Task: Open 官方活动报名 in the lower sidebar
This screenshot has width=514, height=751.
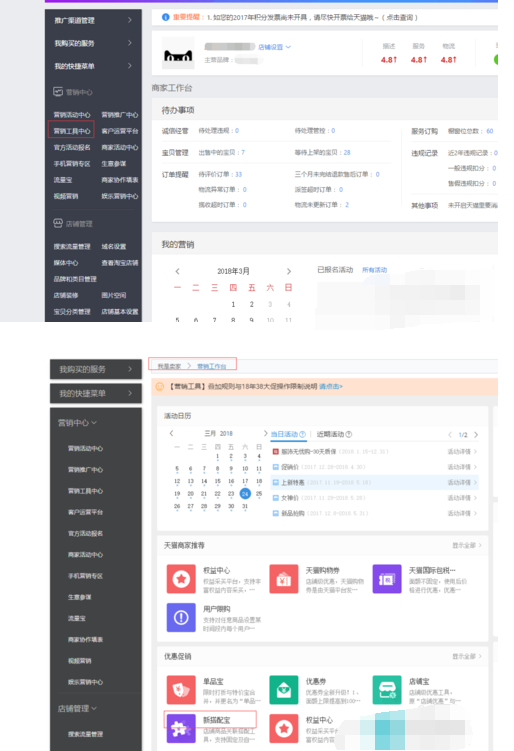Action: pos(85,533)
